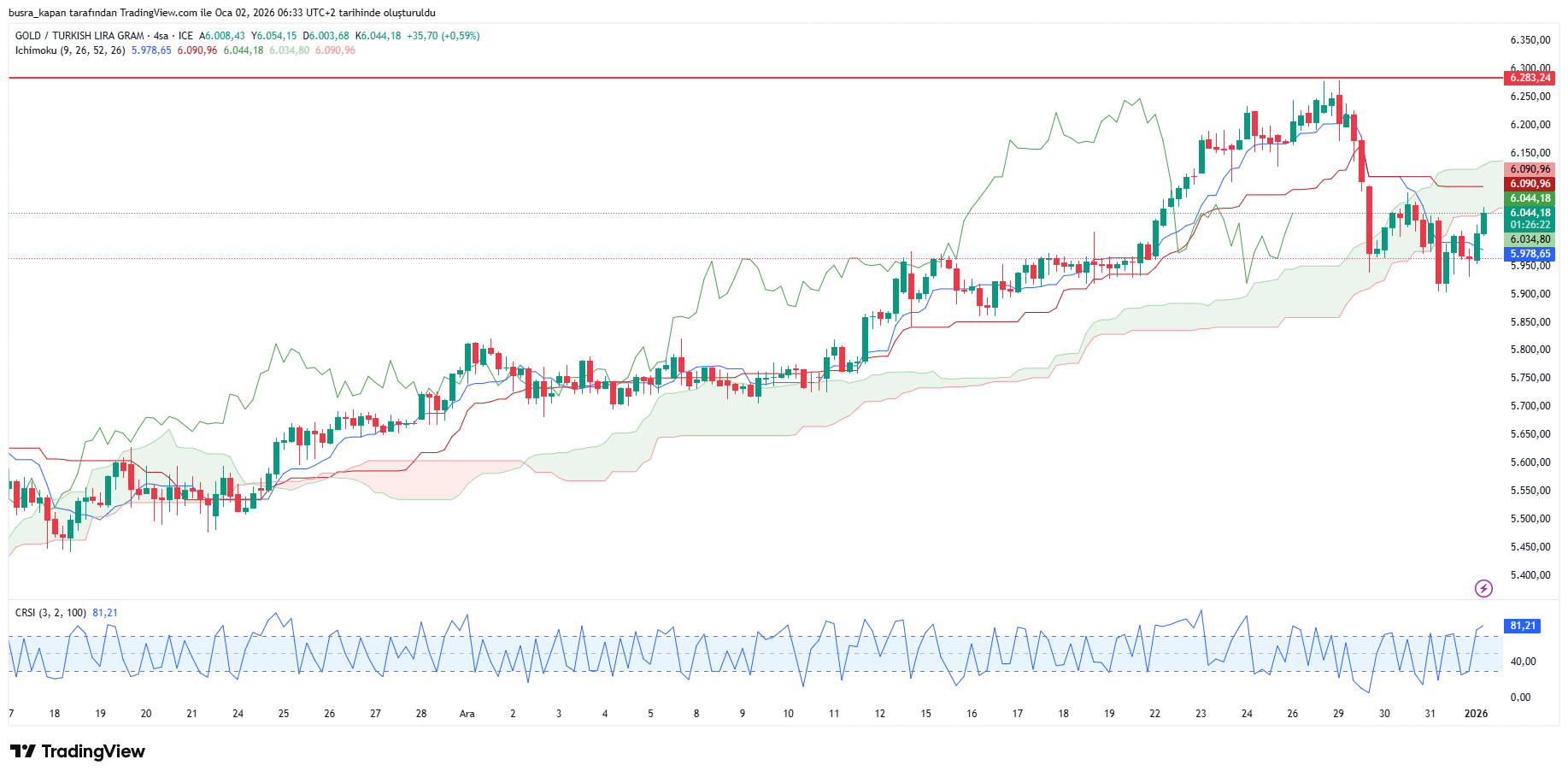Screen dimensions: 1568x777
Task: Click the purple lightning bolt icon
Action: pyautogui.click(x=1483, y=588)
